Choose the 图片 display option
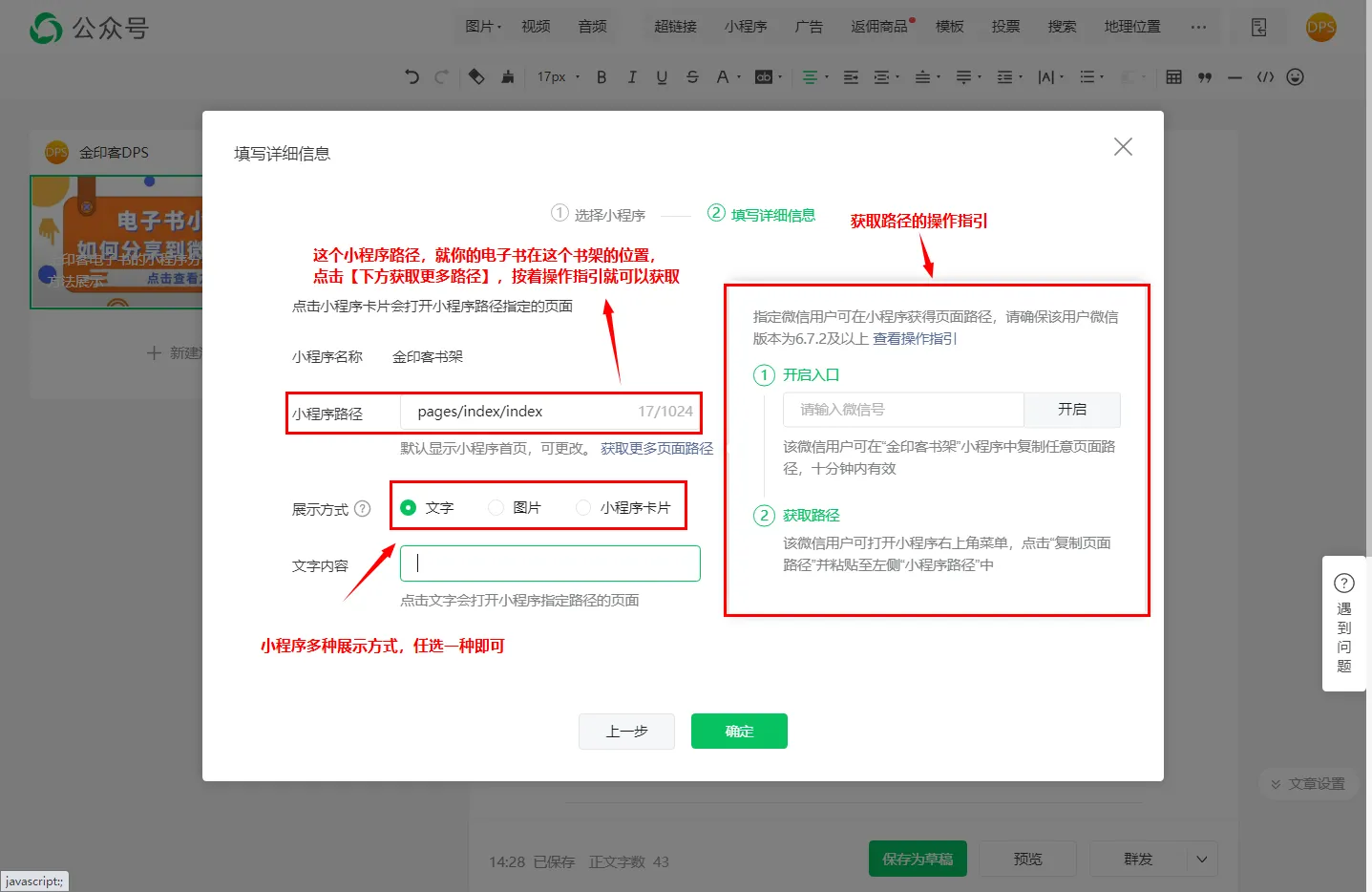 coord(496,507)
